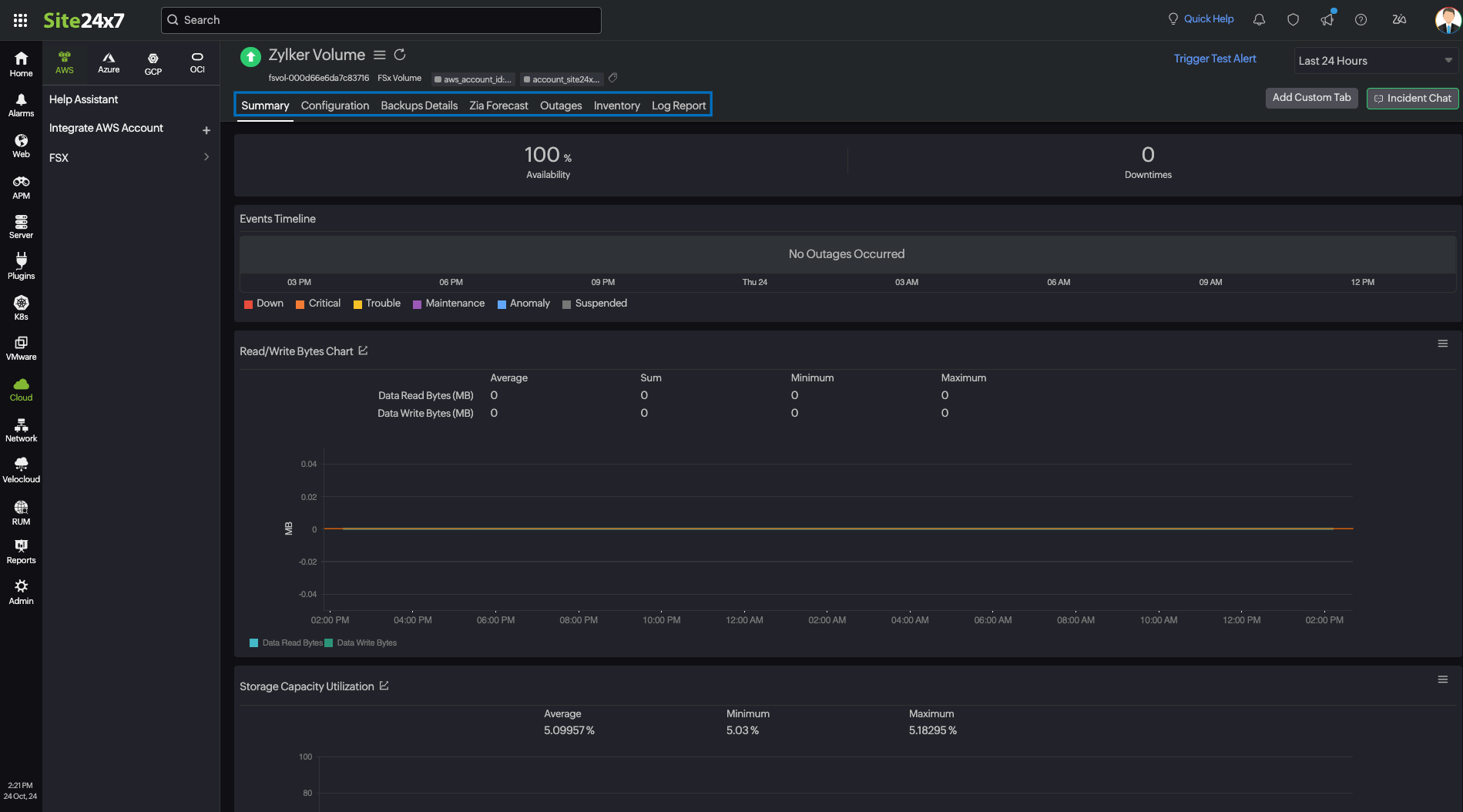
Task: Open the Last 24 Hours time dropdown
Action: [x=1375, y=61]
